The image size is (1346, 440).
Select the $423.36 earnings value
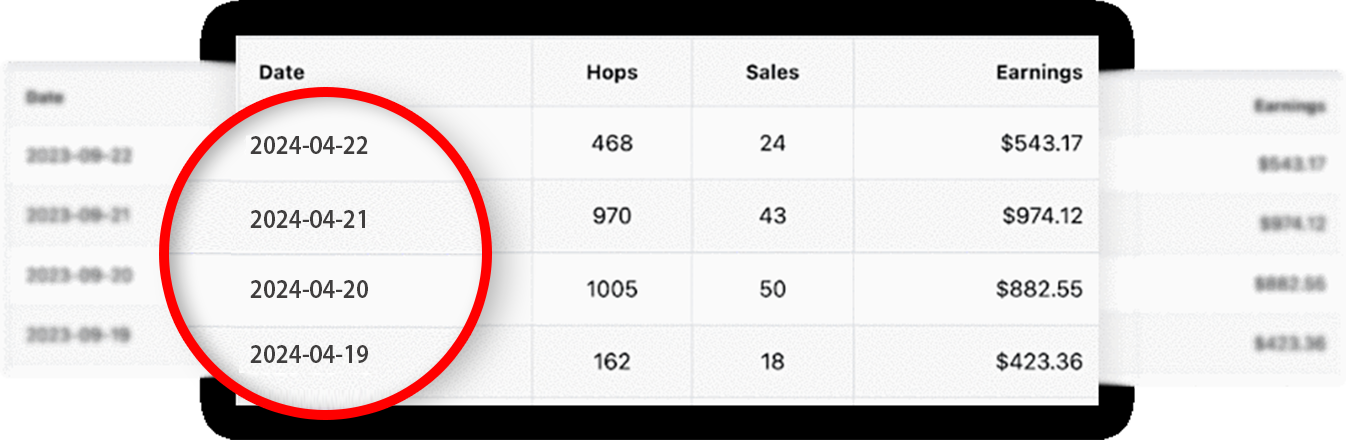coord(1039,361)
